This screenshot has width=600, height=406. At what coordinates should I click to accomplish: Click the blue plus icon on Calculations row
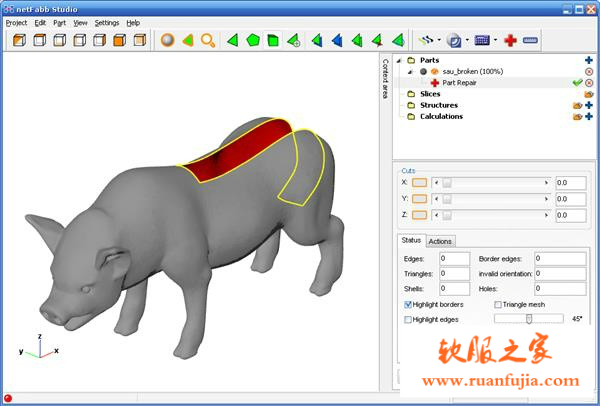click(x=589, y=116)
